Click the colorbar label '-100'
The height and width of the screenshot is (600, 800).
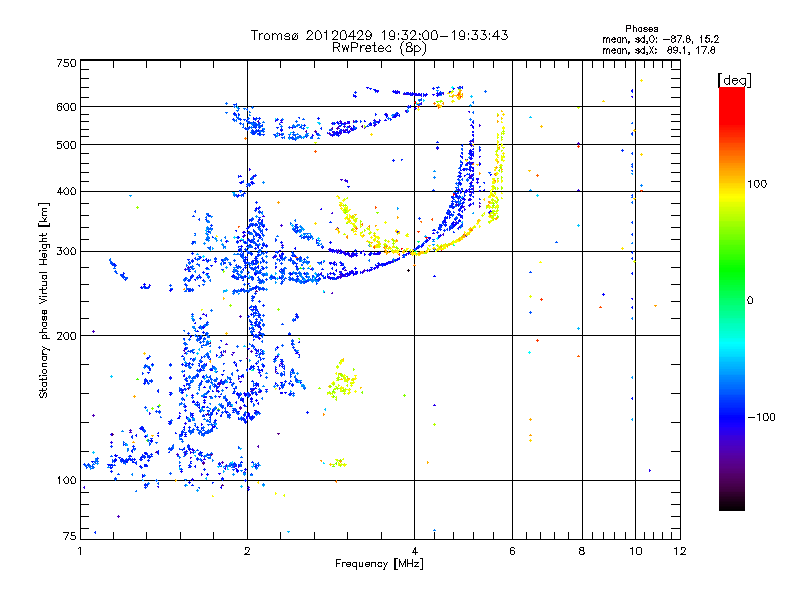click(762, 417)
